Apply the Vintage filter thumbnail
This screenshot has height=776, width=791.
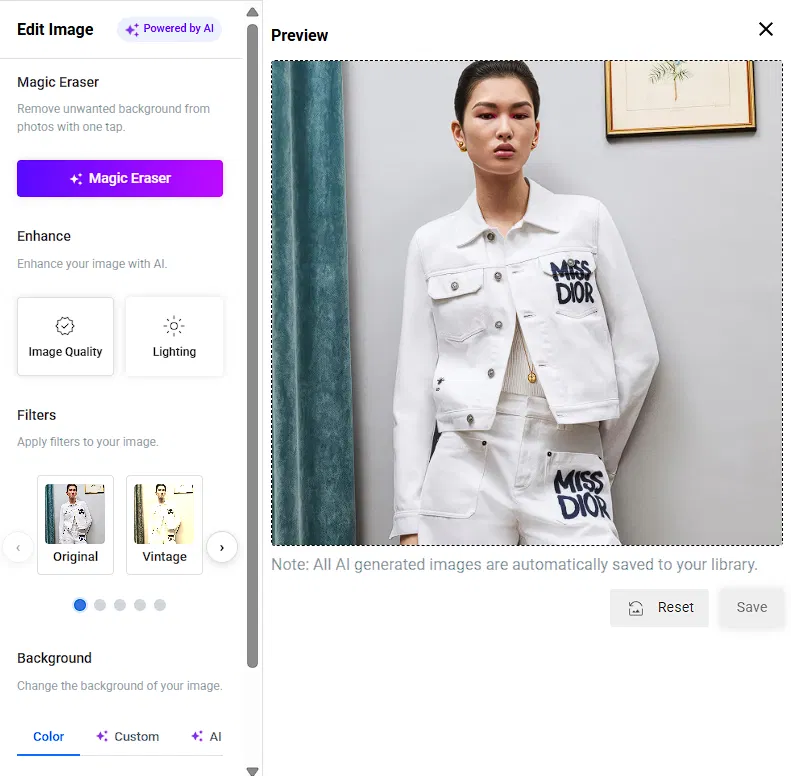click(164, 524)
